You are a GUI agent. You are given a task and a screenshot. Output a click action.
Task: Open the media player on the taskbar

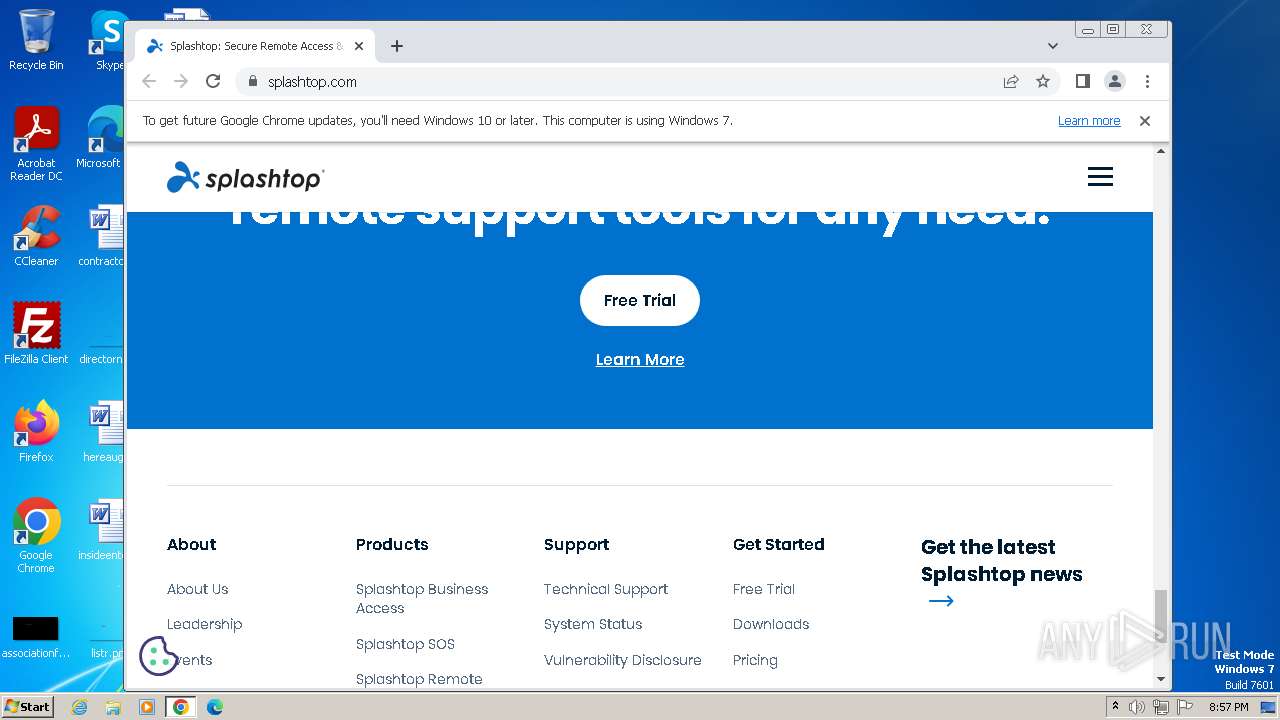[147, 707]
